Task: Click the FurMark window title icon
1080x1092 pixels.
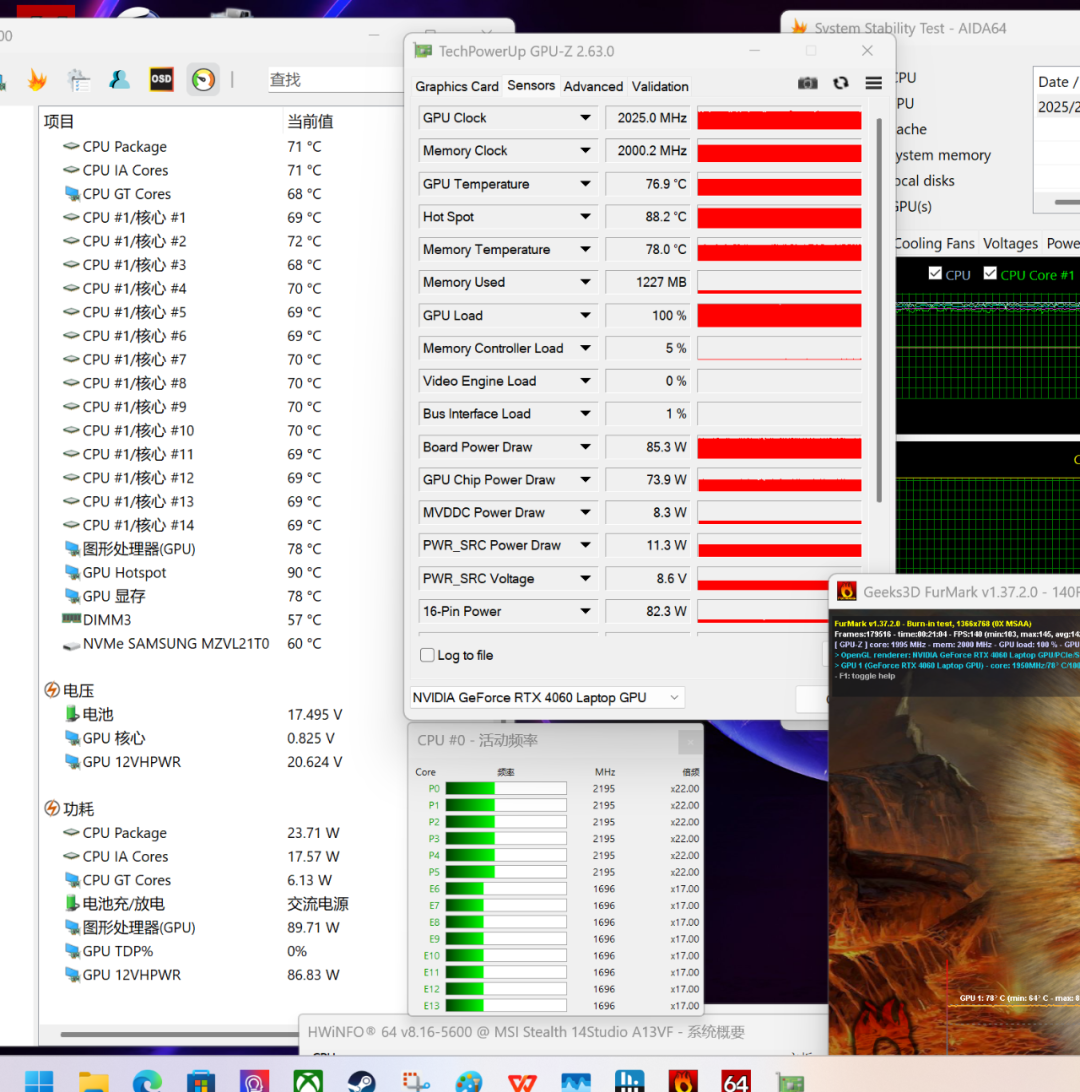Action: (x=846, y=591)
